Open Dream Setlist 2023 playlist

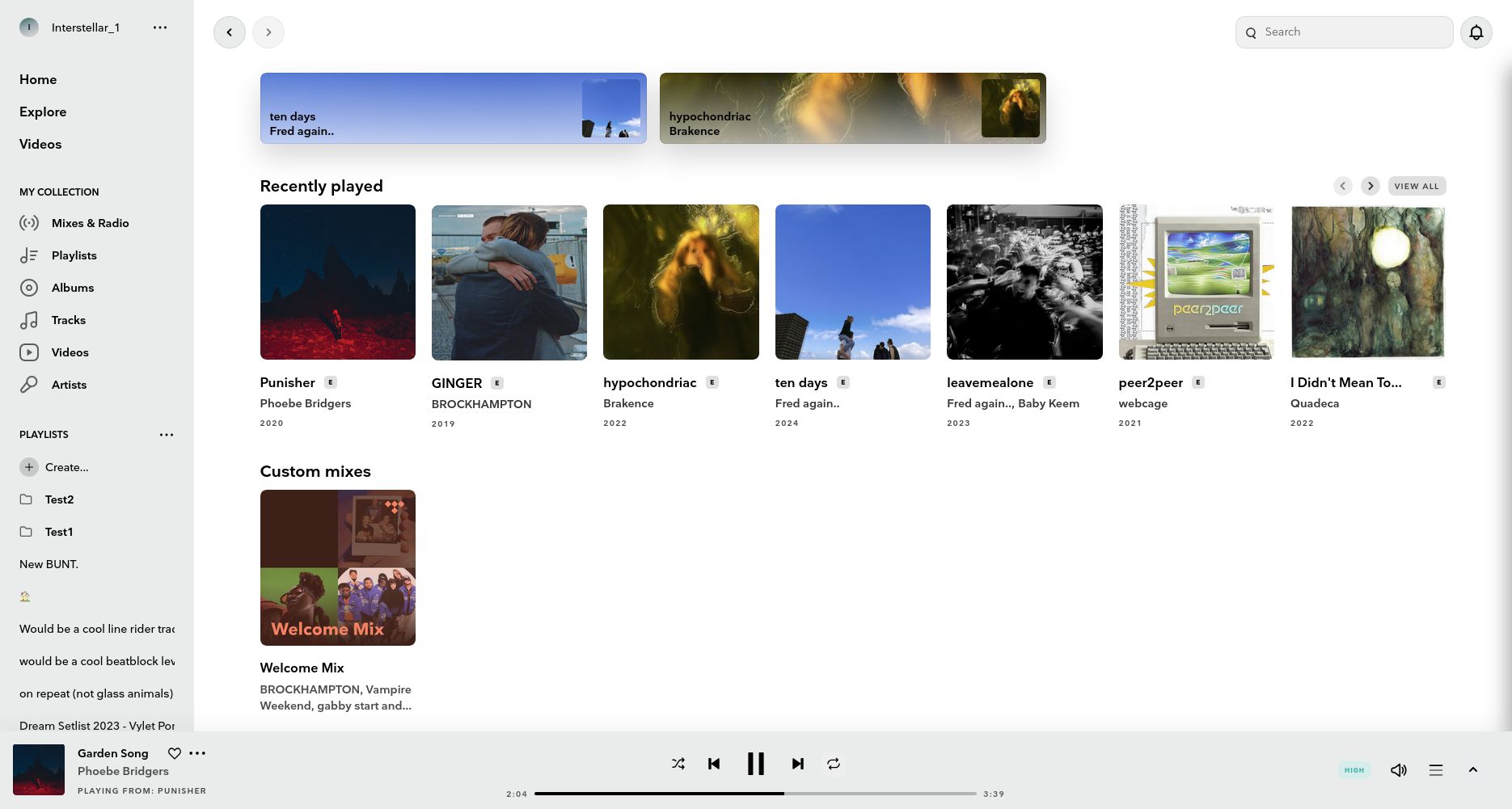tap(97, 726)
